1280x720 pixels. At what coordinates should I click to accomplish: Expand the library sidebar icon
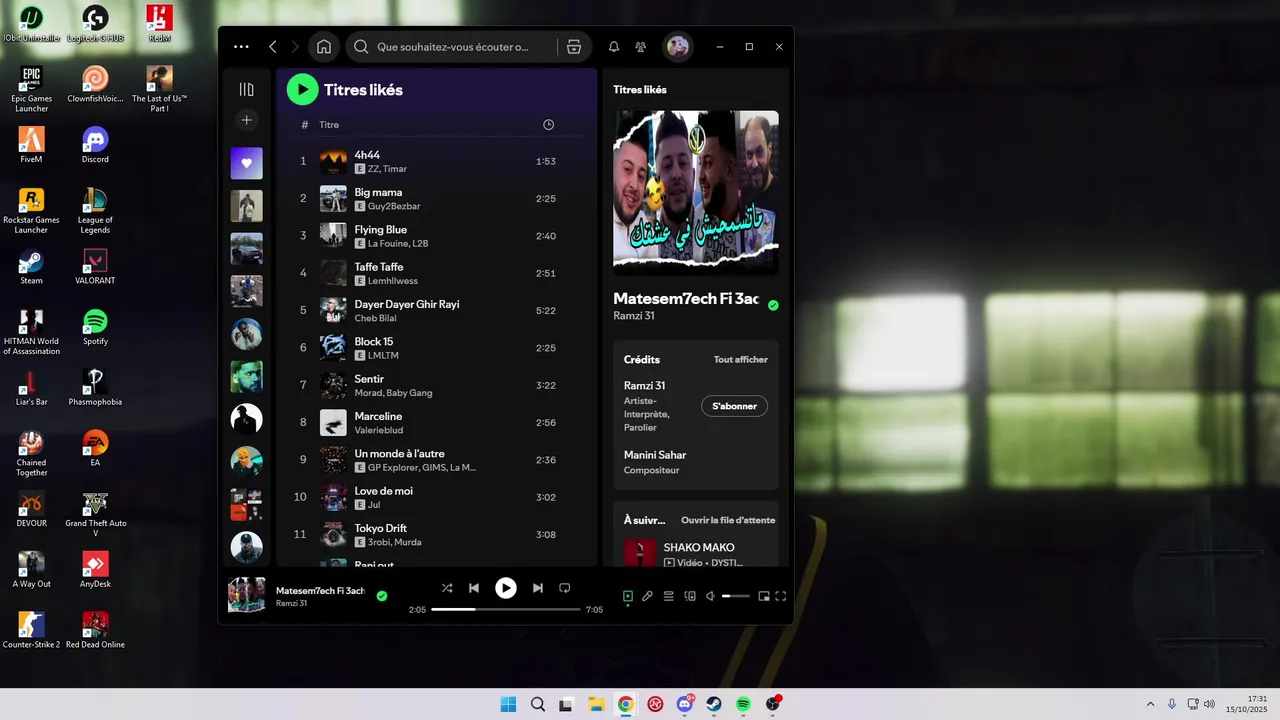click(247, 89)
